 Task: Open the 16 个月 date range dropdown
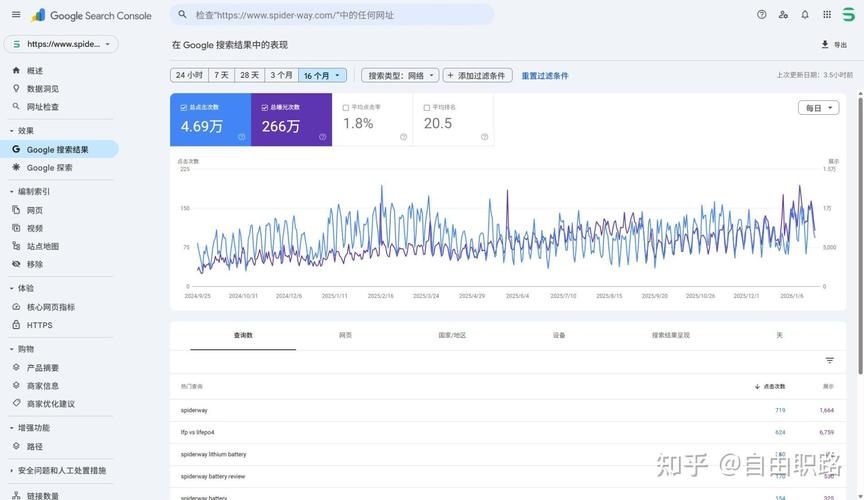click(322, 76)
